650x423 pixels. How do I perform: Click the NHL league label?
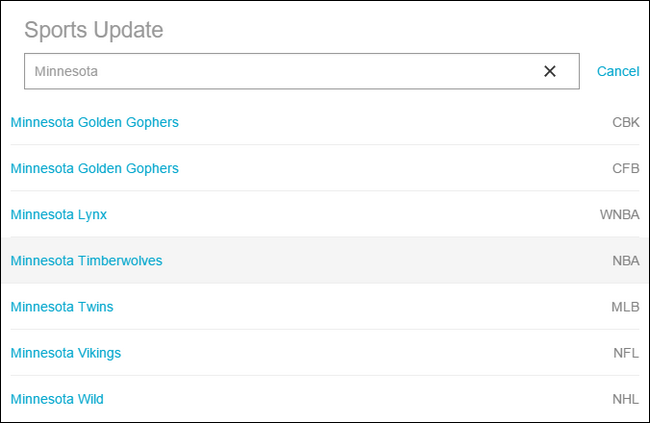pos(625,399)
